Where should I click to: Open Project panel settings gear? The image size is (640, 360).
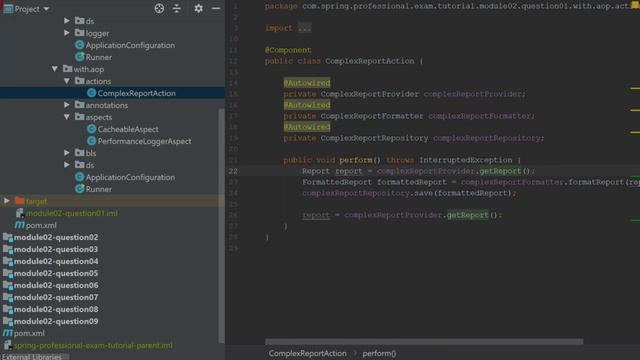point(198,9)
